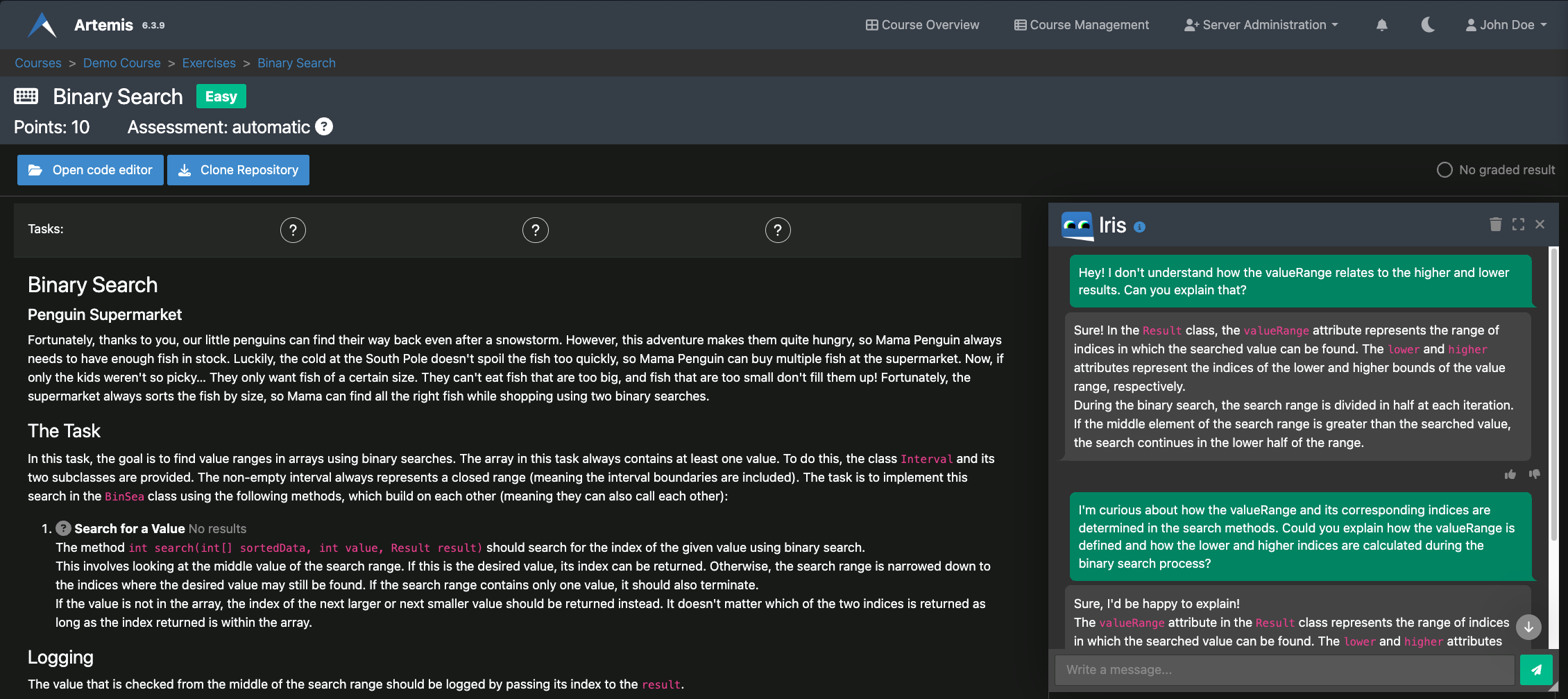This screenshot has width=1568, height=699.
Task: Click Binary Search breadcrumb link
Action: coord(296,63)
